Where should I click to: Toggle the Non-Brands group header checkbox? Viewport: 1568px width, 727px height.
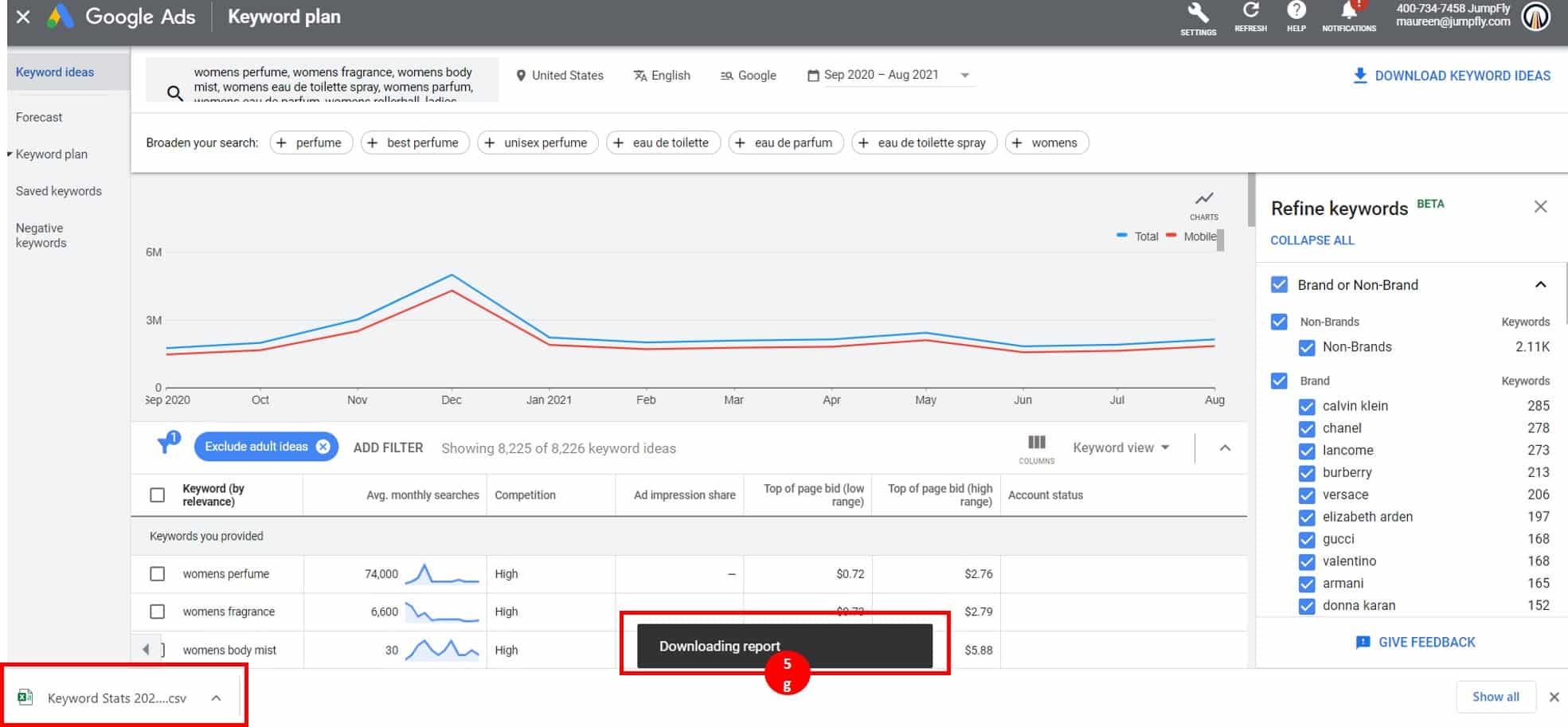pyautogui.click(x=1279, y=322)
